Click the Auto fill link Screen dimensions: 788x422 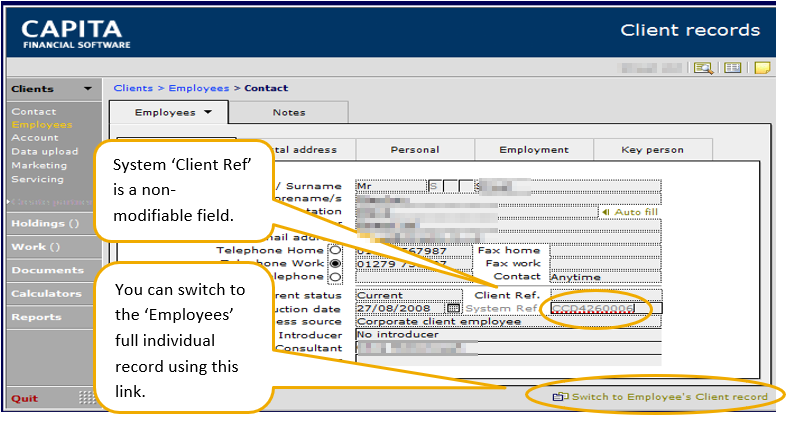(x=631, y=212)
